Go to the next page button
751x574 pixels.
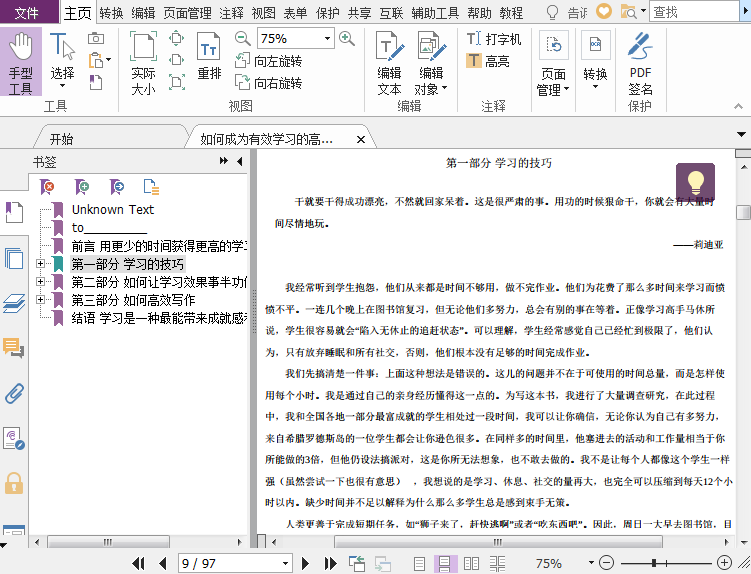305,563
